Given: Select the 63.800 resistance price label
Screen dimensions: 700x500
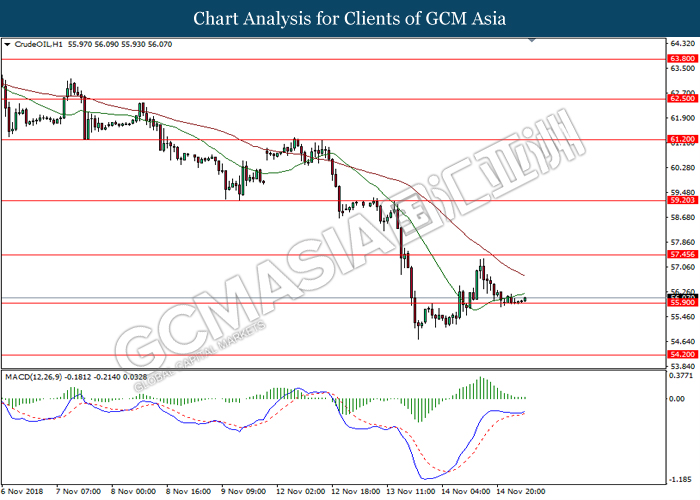Looking at the screenshot, I should [x=682, y=58].
